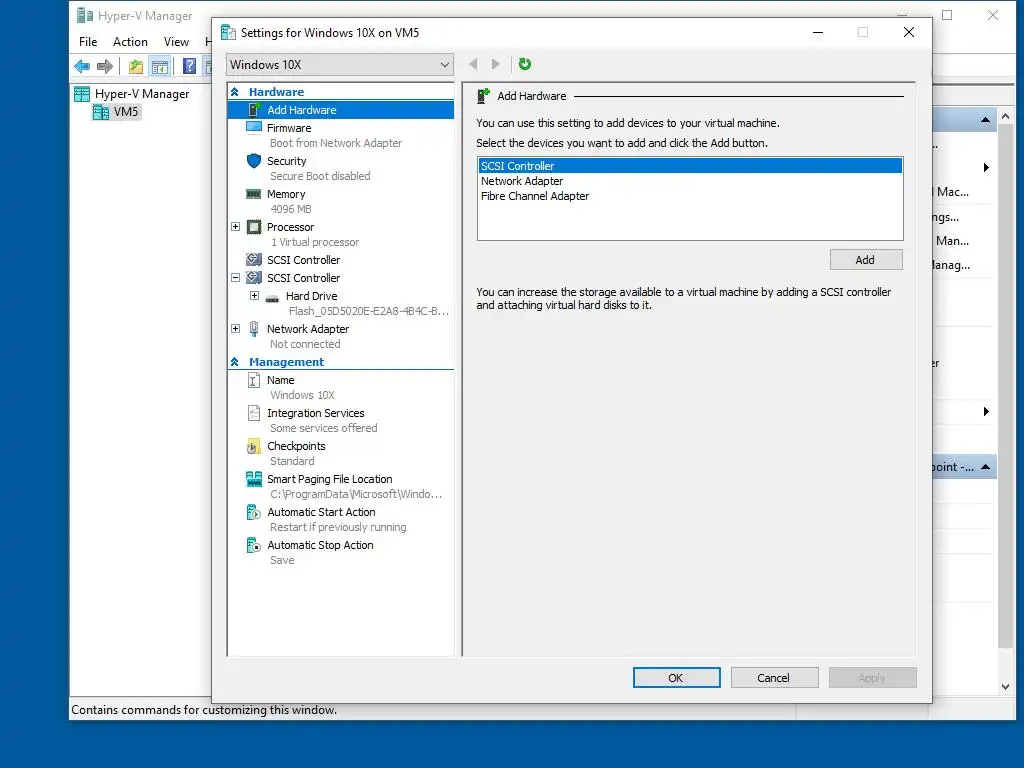Click the Automatic Start Action icon
Viewport: 1024px width, 768px height.
(x=254, y=513)
